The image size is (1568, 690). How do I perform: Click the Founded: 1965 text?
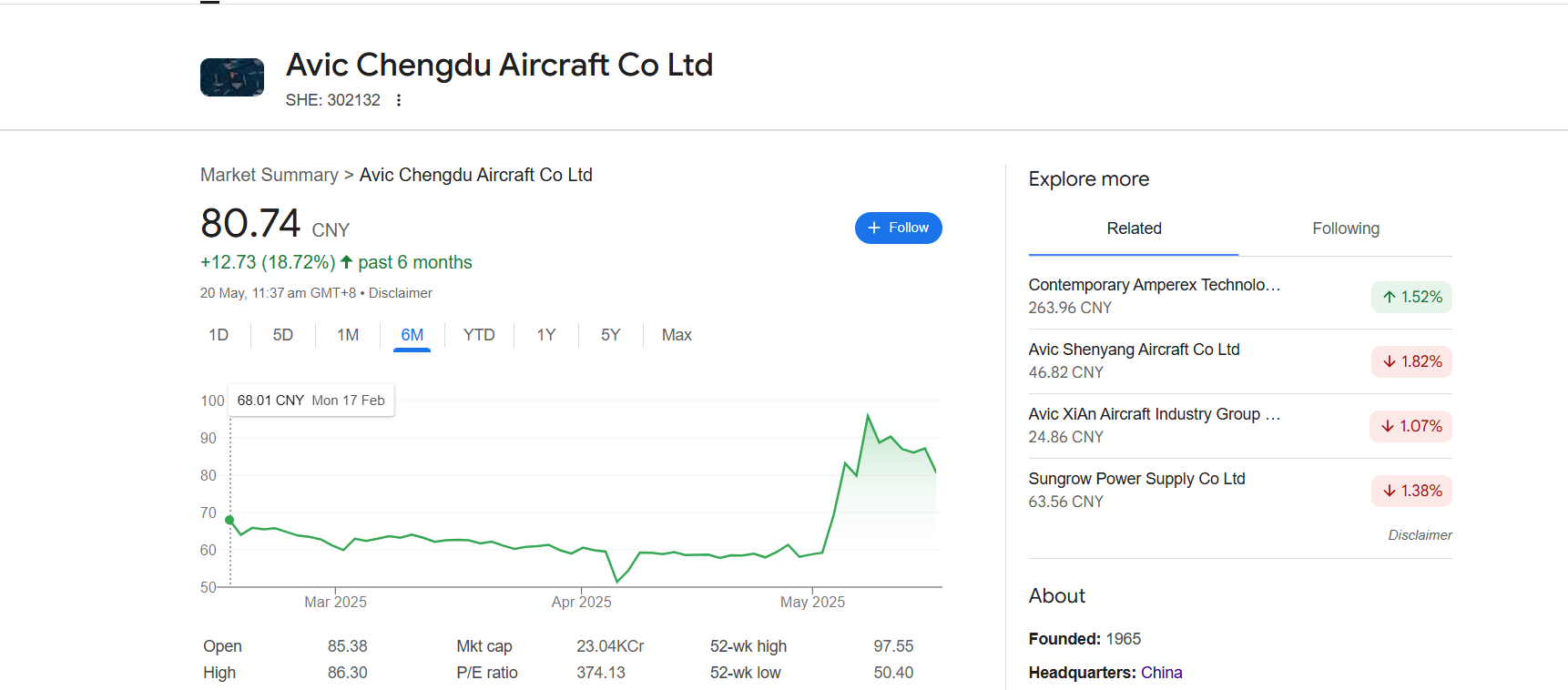[x=1084, y=639]
